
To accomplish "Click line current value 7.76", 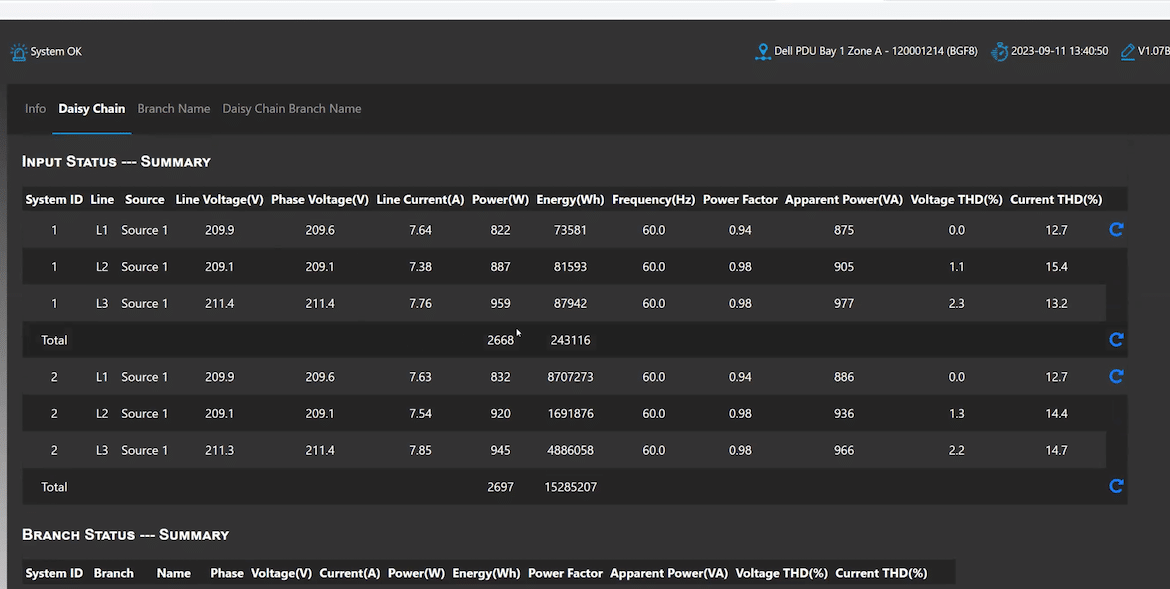I will click(420, 303).
